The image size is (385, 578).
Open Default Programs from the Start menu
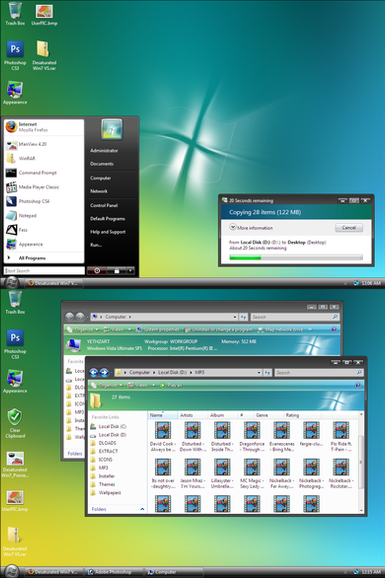108,219
